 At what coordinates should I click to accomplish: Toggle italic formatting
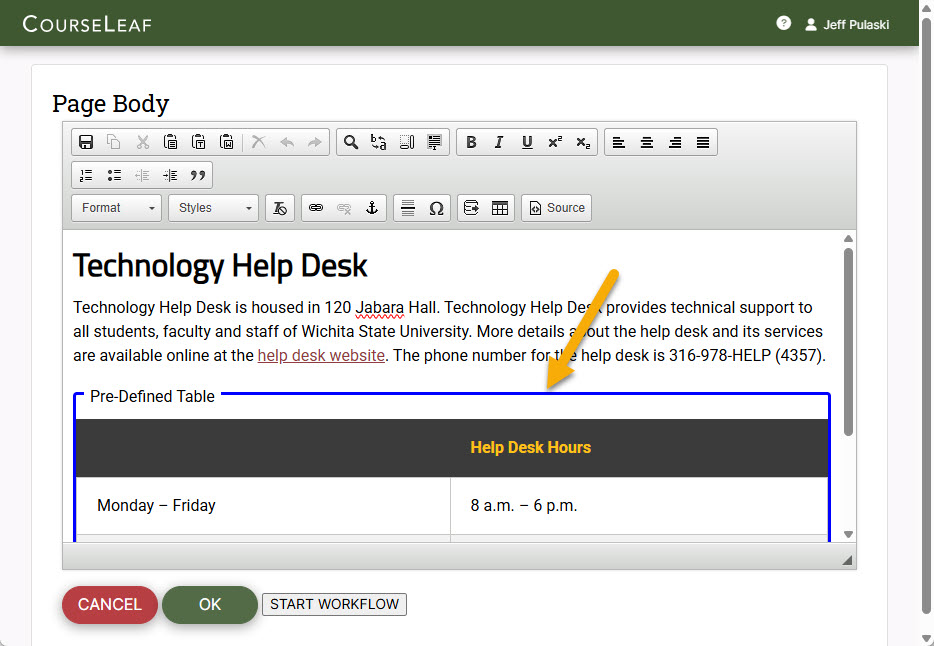point(499,142)
